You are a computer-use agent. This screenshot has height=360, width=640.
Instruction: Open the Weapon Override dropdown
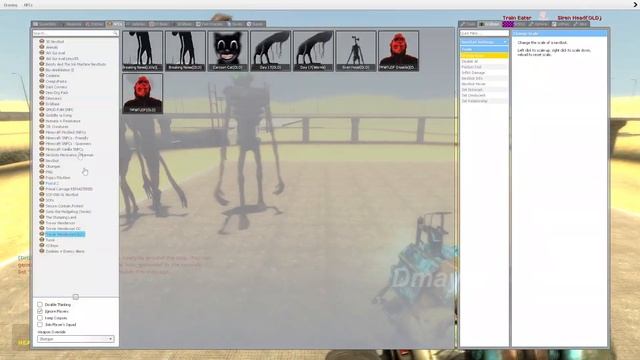click(x=76, y=339)
